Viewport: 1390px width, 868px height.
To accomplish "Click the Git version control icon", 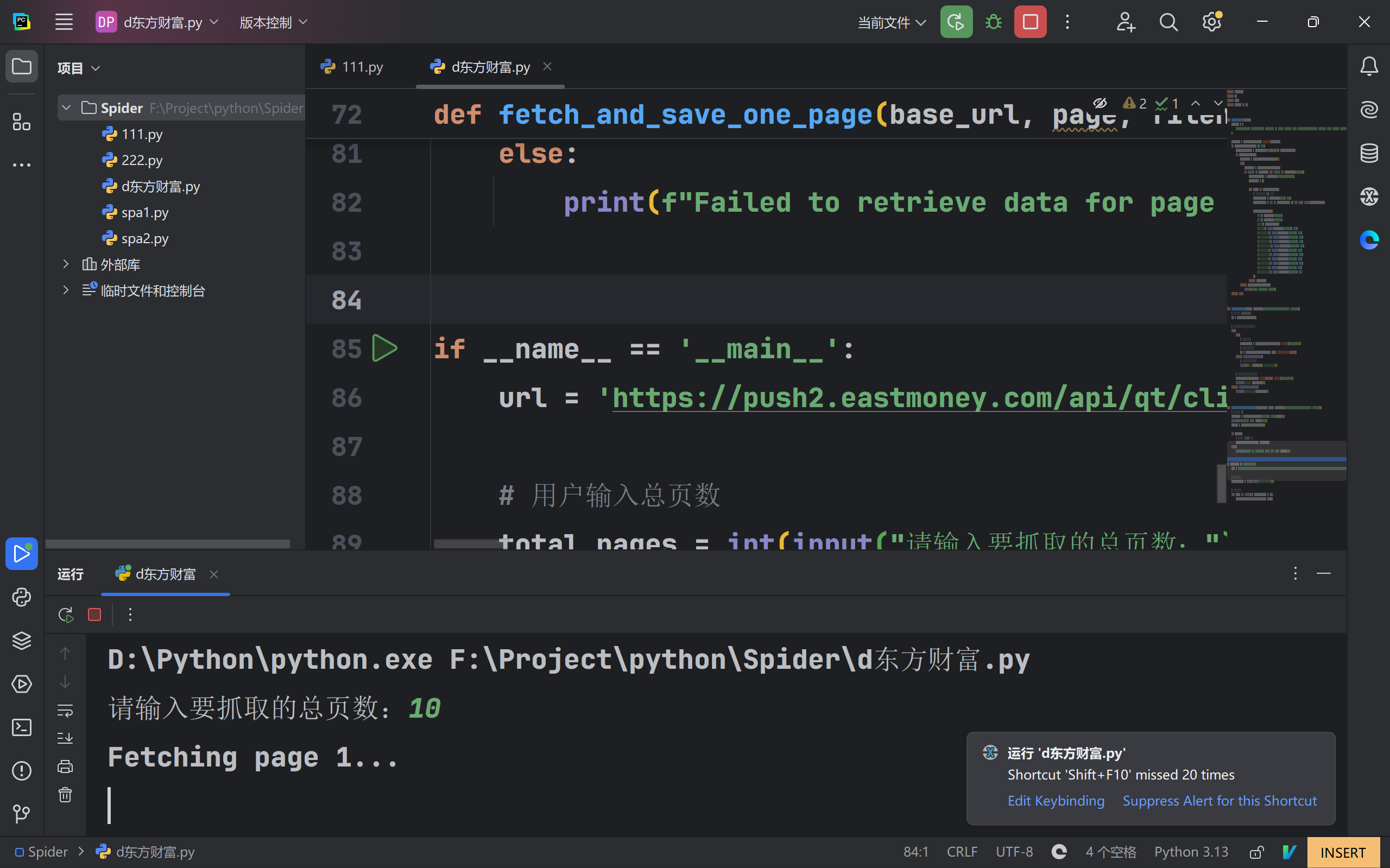I will (22, 814).
